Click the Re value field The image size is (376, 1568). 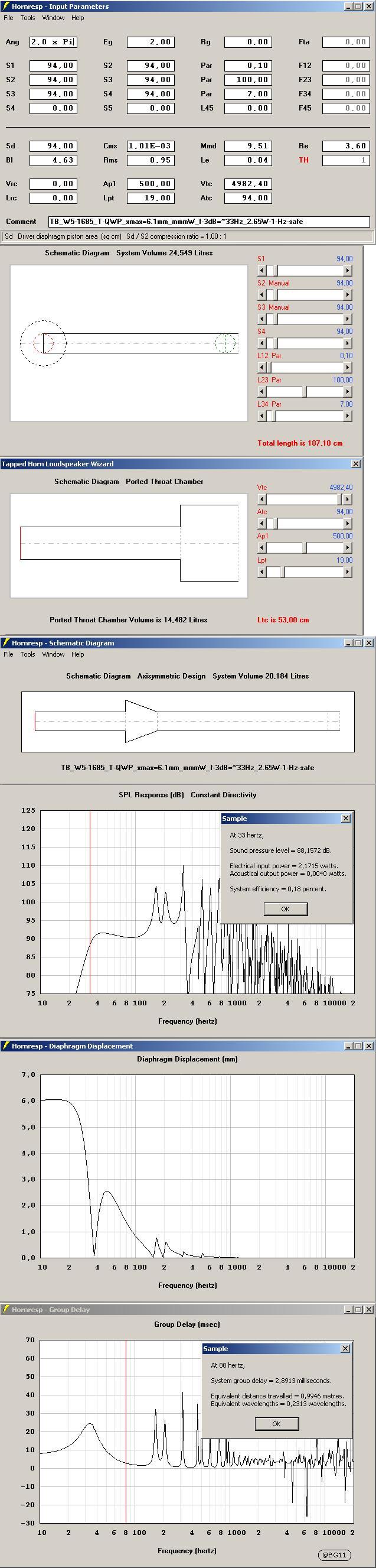(346, 146)
